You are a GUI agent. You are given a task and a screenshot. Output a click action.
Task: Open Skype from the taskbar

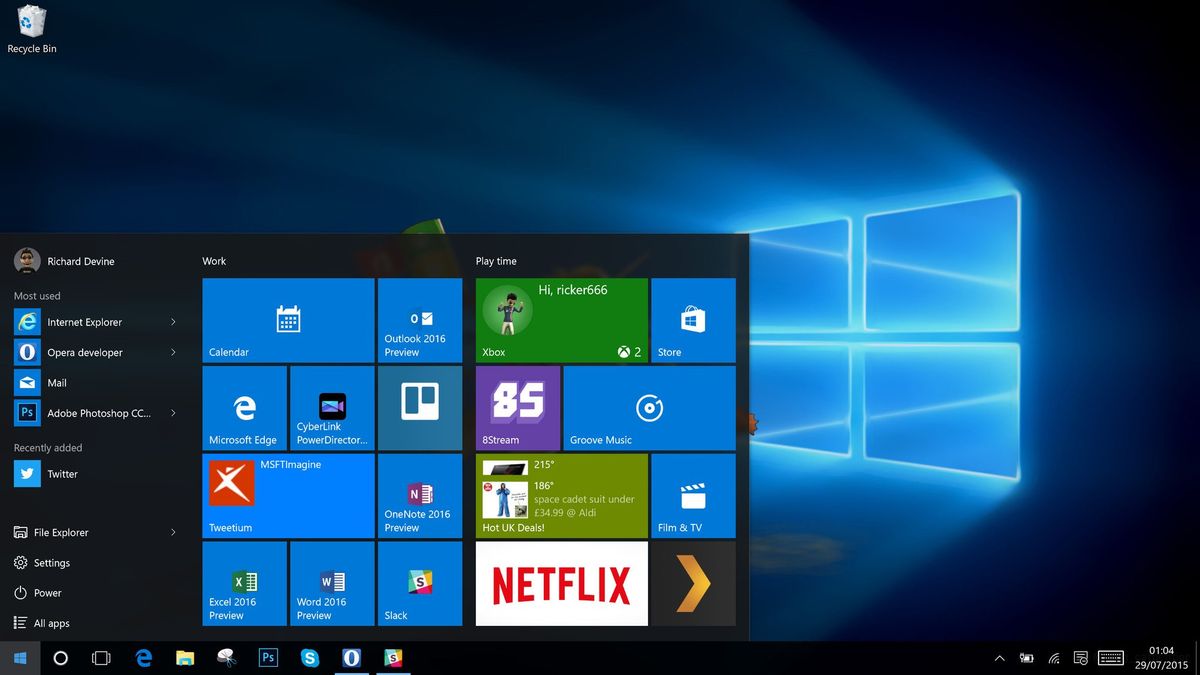pyautogui.click(x=309, y=658)
